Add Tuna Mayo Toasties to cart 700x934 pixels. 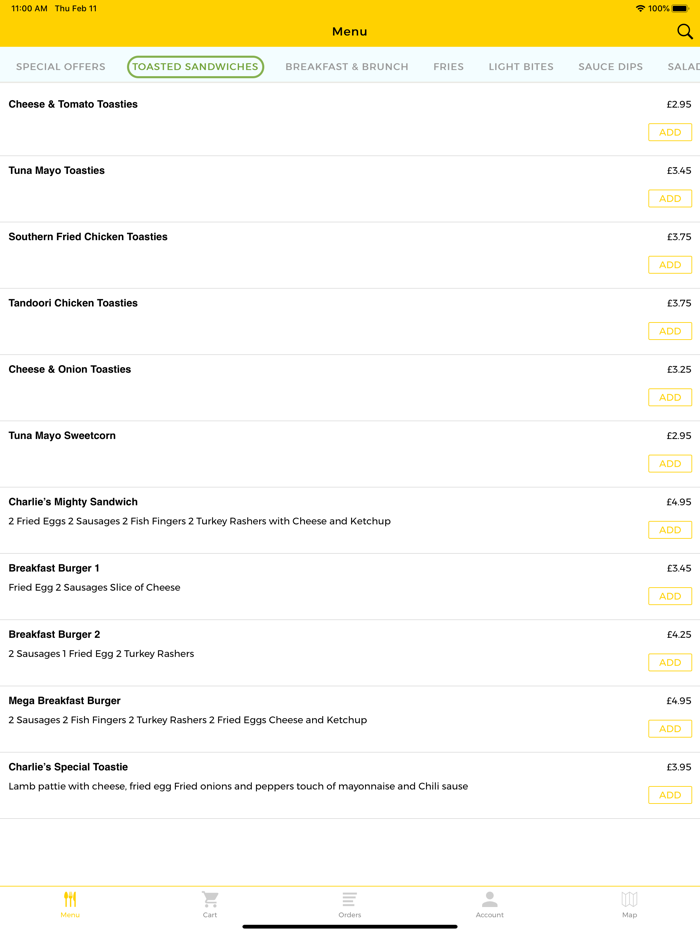670,198
